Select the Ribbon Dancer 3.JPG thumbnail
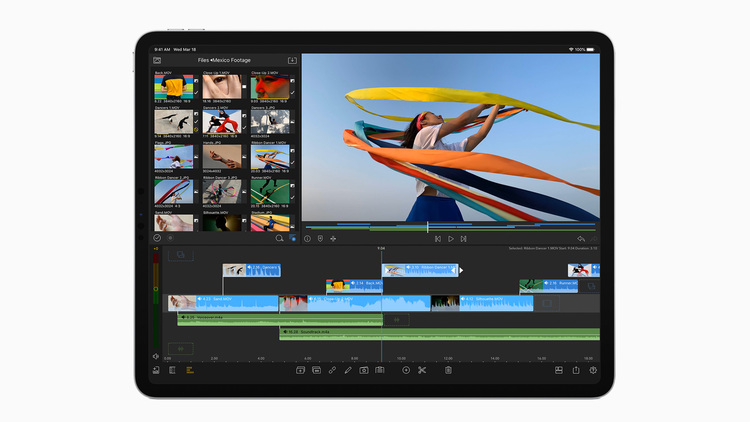750x422 pixels. 222,191
